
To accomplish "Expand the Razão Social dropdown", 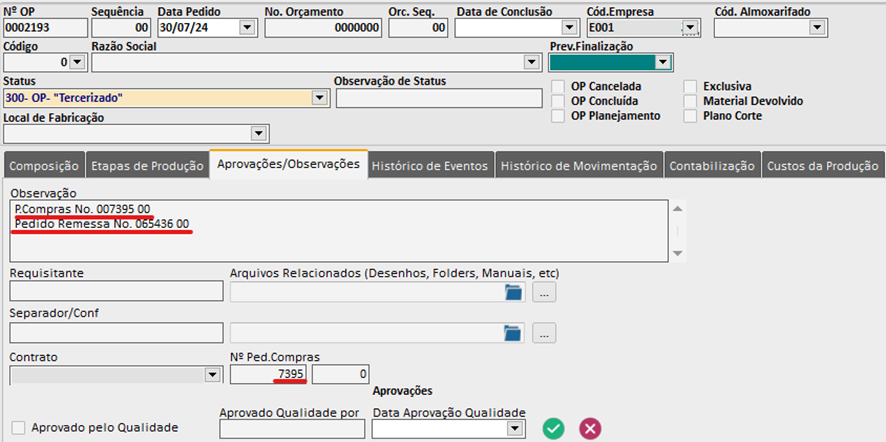I will (x=531, y=62).
